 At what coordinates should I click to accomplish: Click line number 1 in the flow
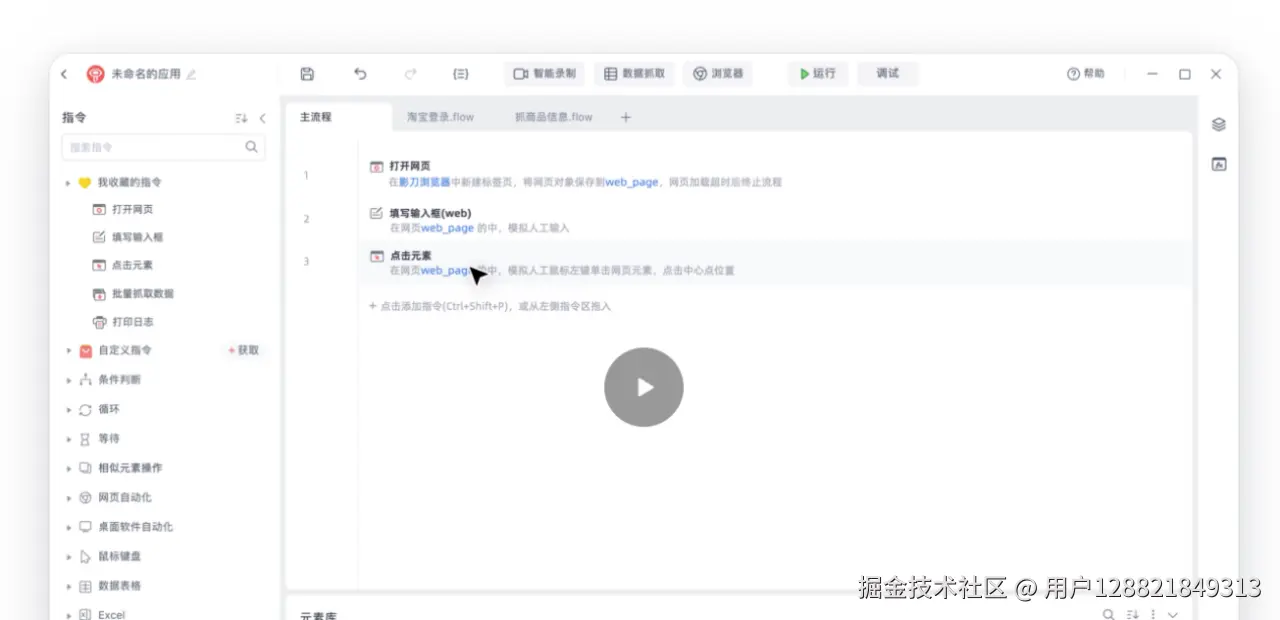pos(306,176)
